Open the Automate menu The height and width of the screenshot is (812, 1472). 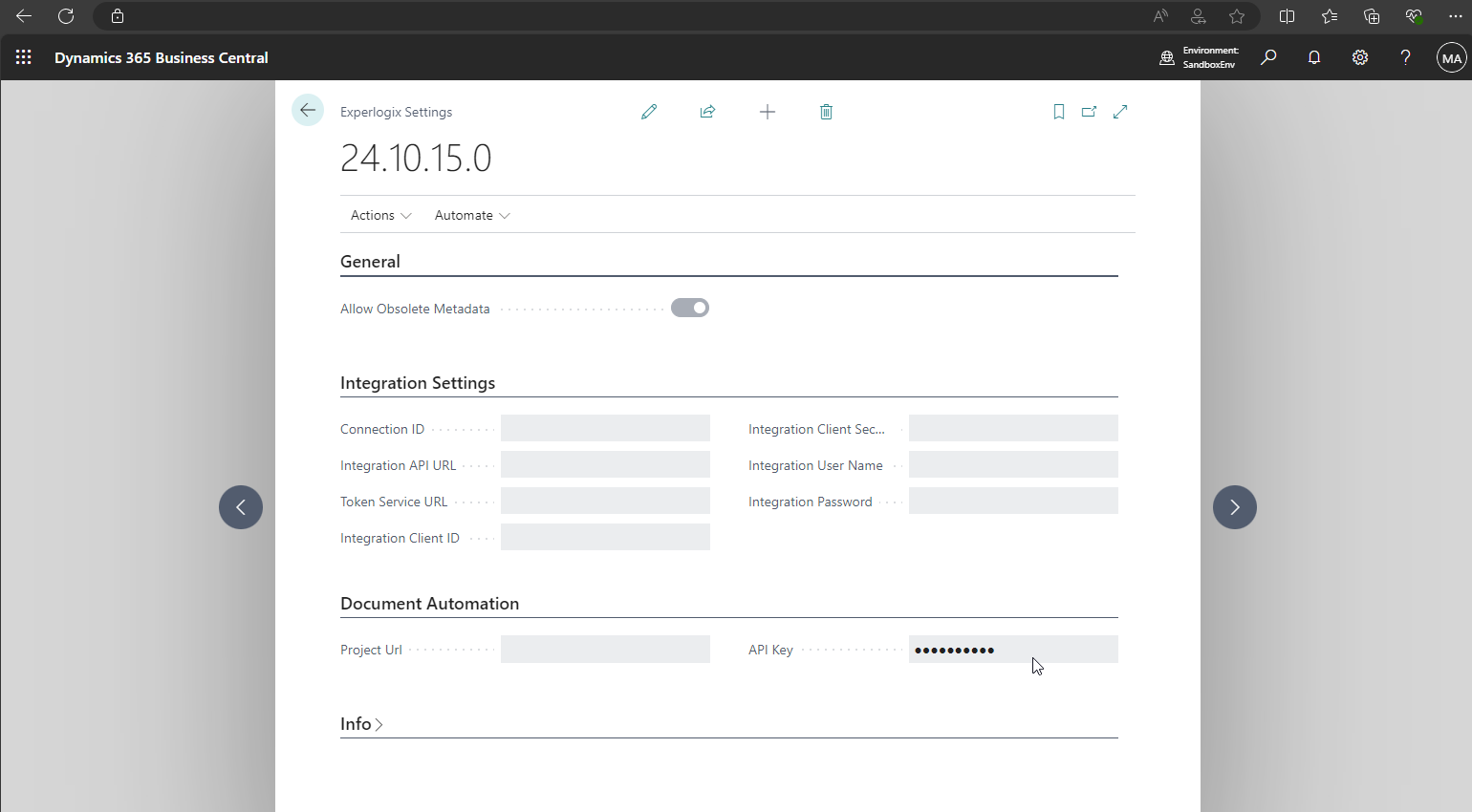coord(472,215)
